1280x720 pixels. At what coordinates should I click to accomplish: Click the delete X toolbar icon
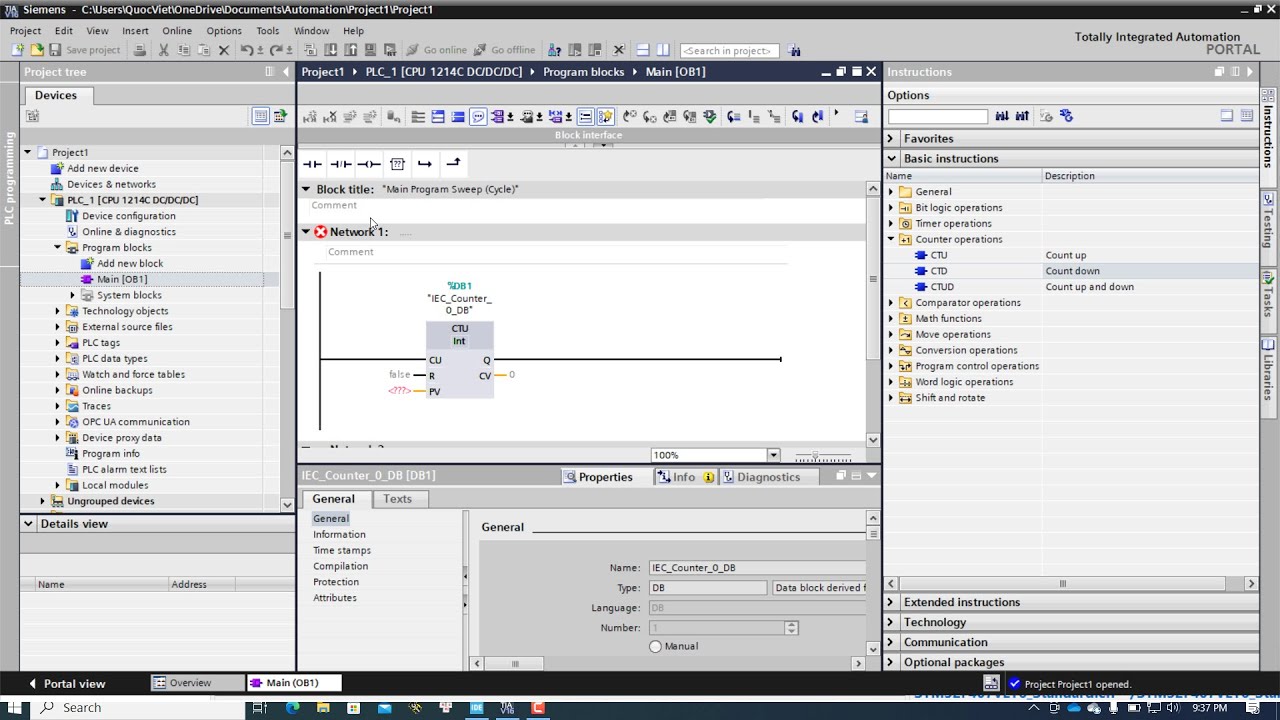(223, 50)
